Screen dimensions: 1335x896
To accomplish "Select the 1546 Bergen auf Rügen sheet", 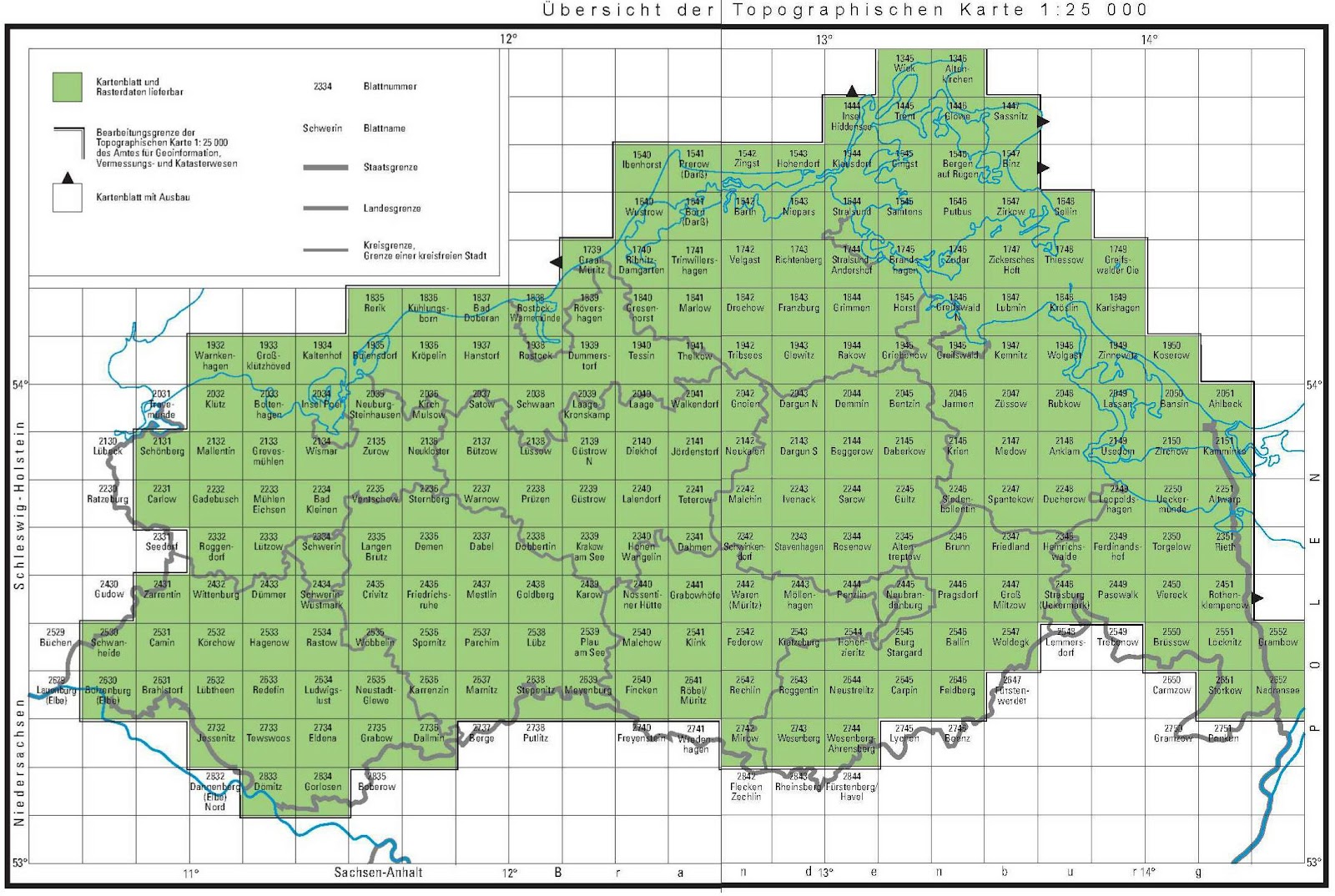I will click(958, 164).
